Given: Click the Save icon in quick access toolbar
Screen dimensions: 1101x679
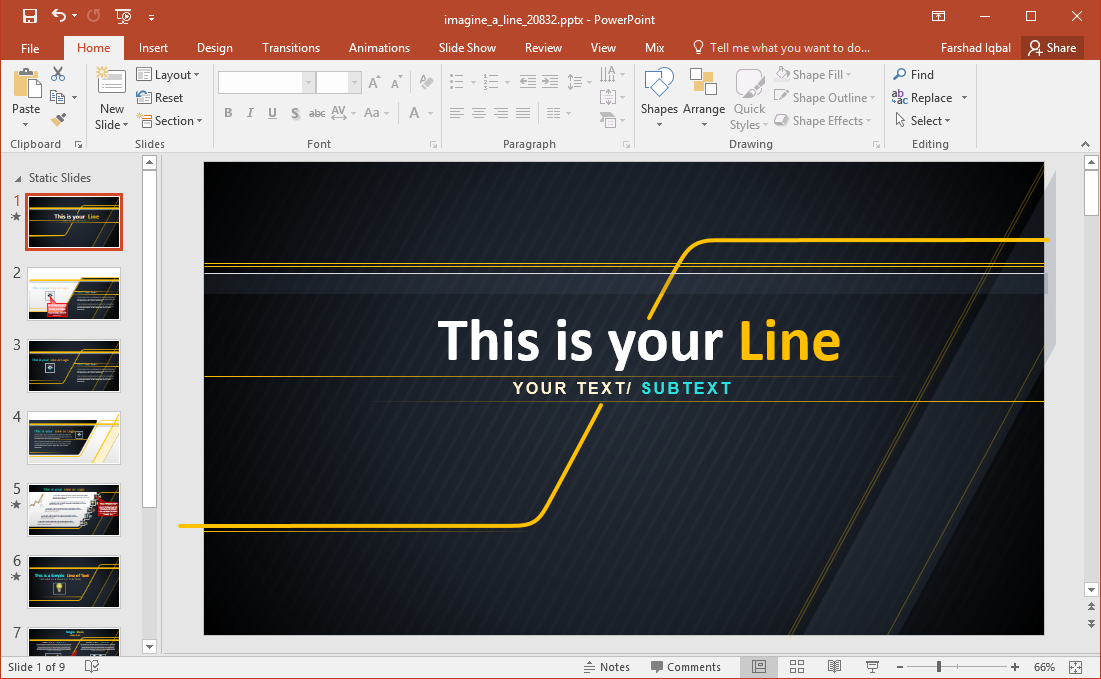Looking at the screenshot, I should pos(29,16).
